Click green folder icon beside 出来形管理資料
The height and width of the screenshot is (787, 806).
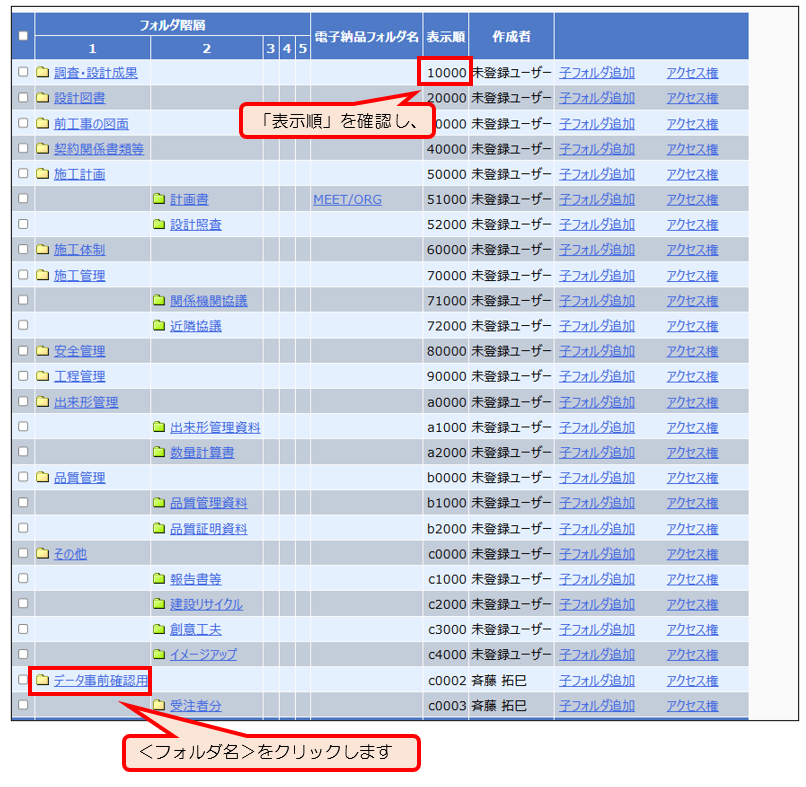pyautogui.click(x=158, y=427)
